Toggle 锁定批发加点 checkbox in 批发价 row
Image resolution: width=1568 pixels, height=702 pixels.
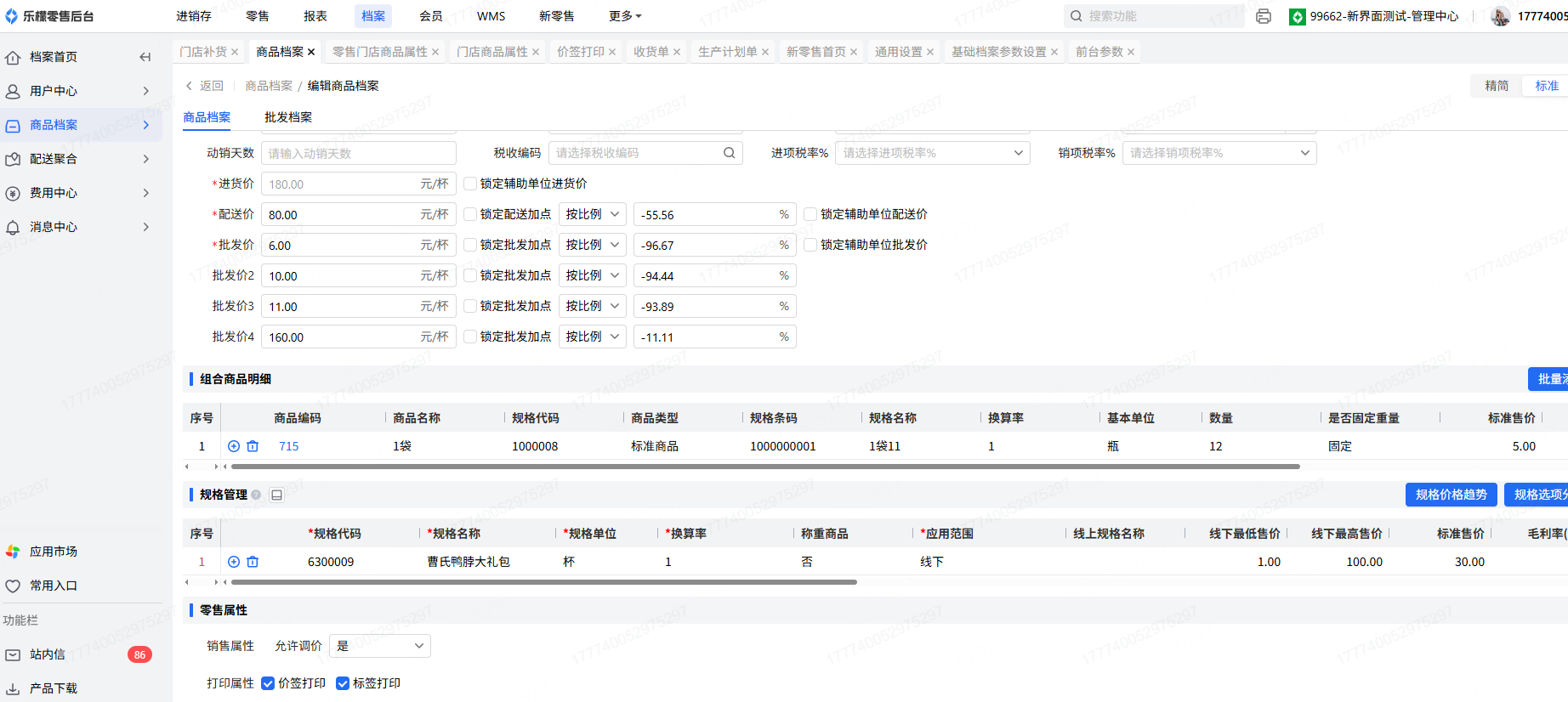470,245
